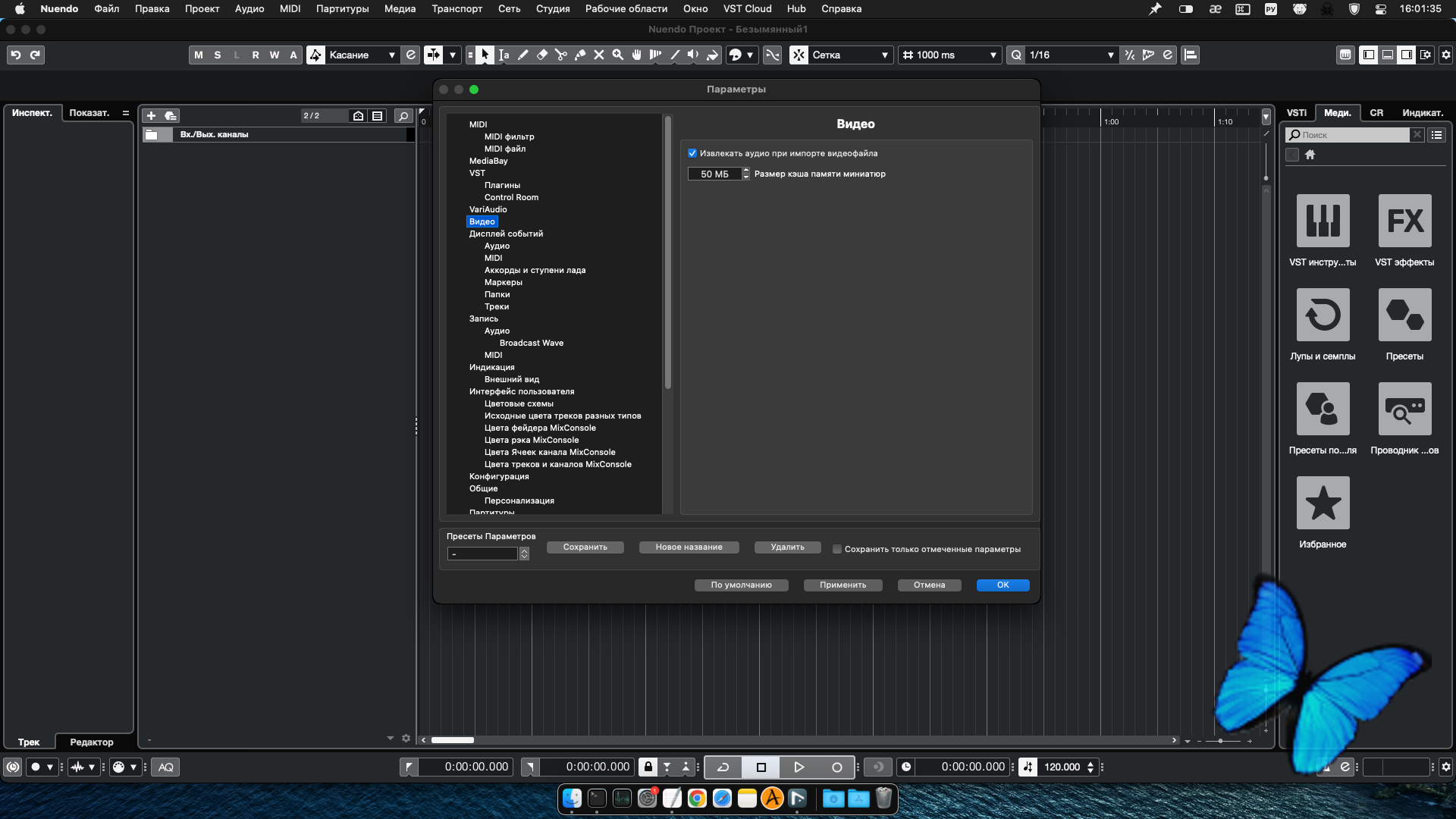Image resolution: width=1456 pixels, height=819 pixels.
Task: Open Google Chrome from the Dock
Action: (x=697, y=798)
